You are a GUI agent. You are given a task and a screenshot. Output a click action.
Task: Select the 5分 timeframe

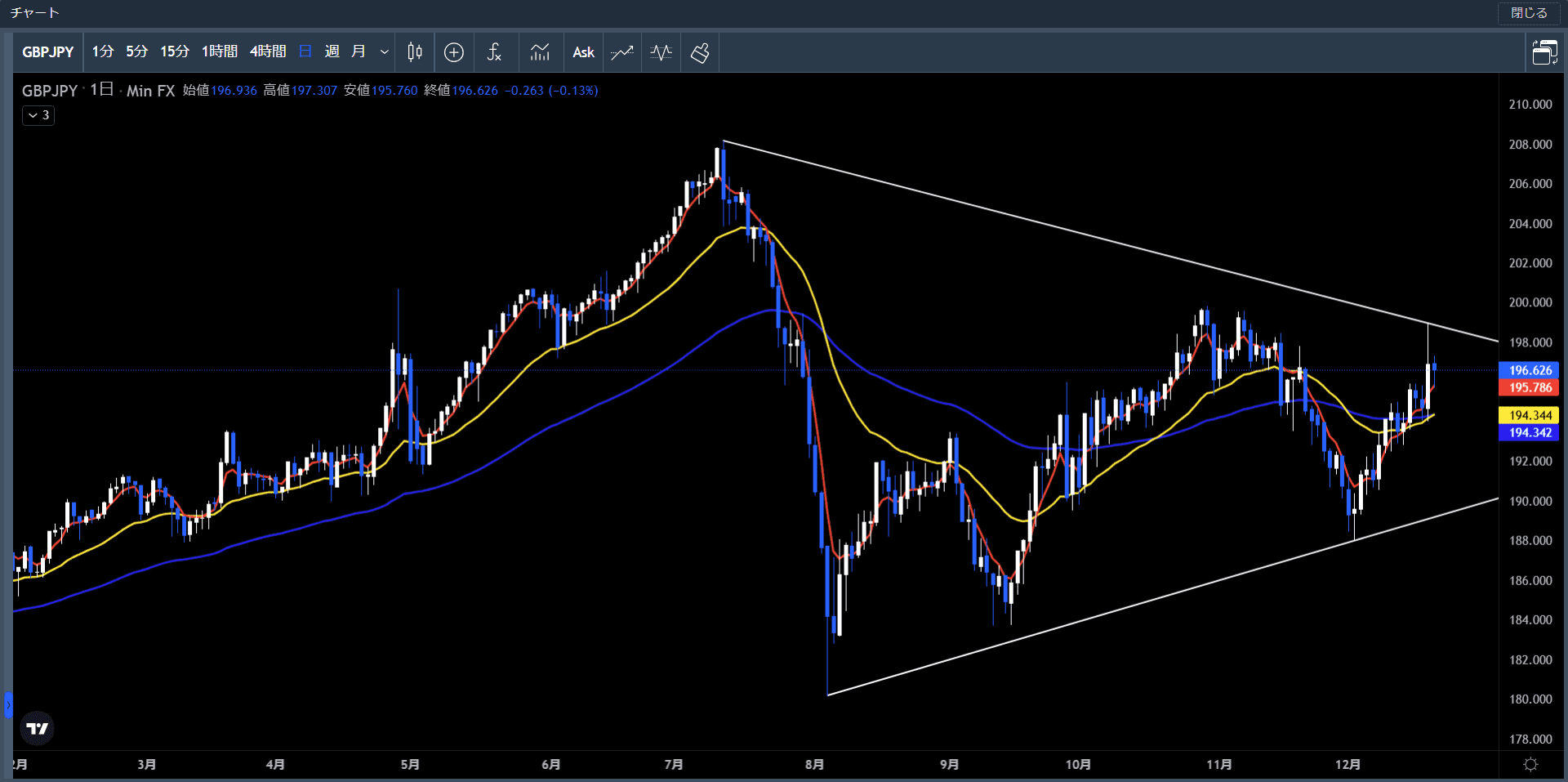137,52
